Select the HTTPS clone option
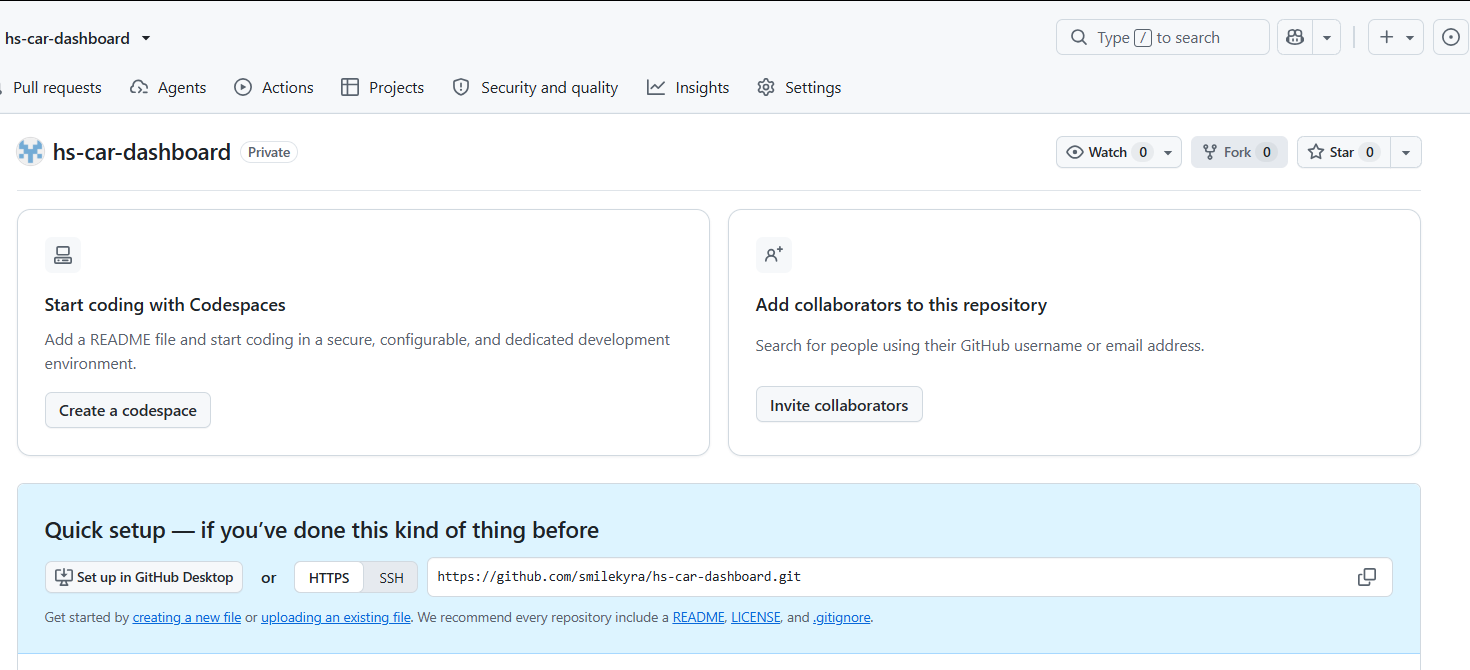1470x670 pixels. tap(329, 577)
